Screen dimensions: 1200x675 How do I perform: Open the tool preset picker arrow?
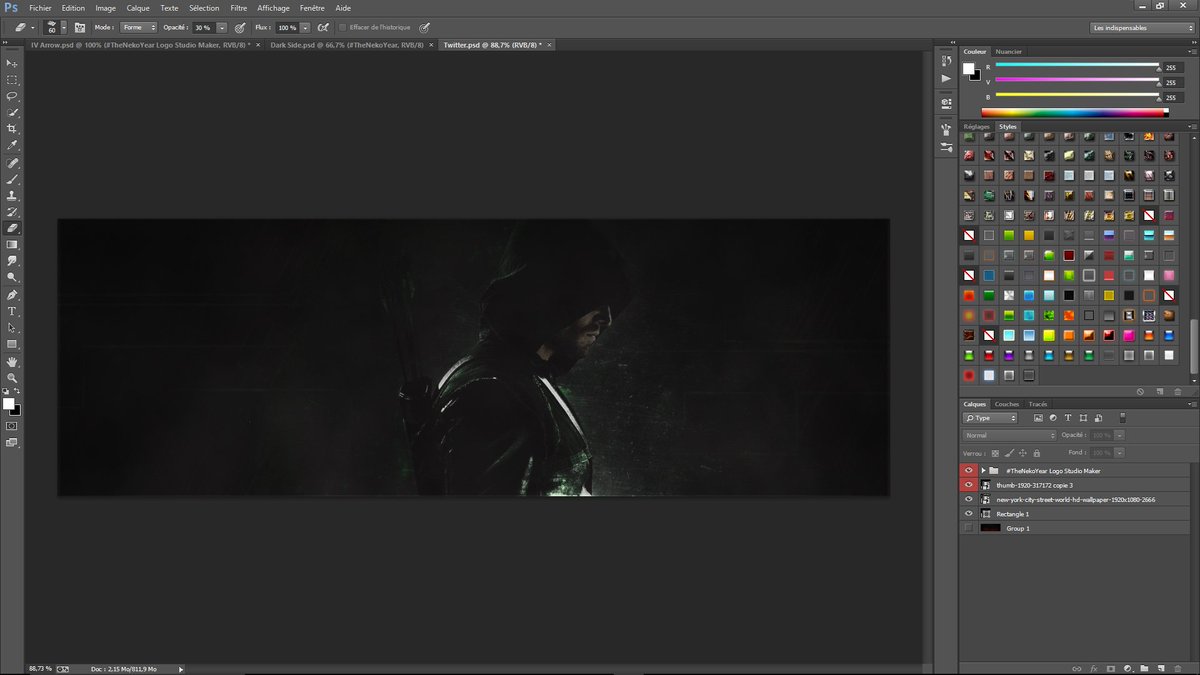click(32, 28)
